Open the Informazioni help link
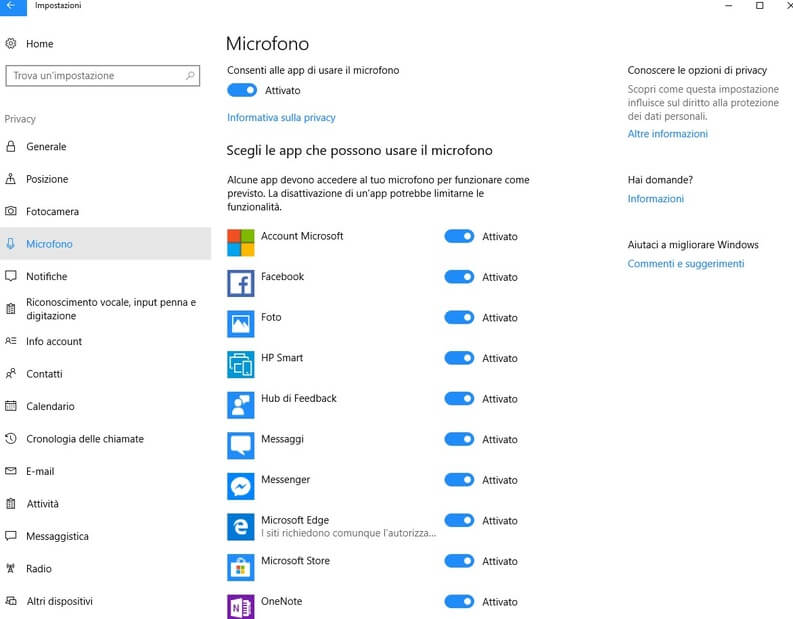793x619 pixels. (x=655, y=199)
